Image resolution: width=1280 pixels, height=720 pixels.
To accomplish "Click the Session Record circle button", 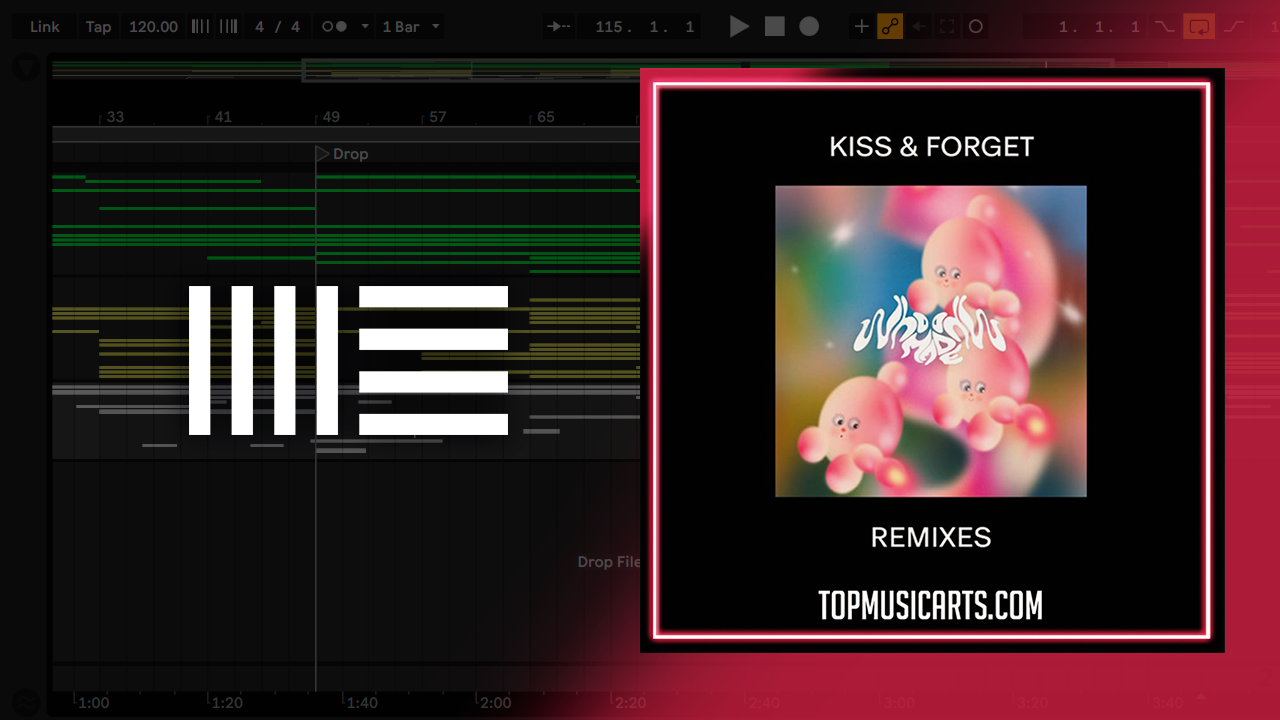I will pyautogui.click(x=976, y=27).
